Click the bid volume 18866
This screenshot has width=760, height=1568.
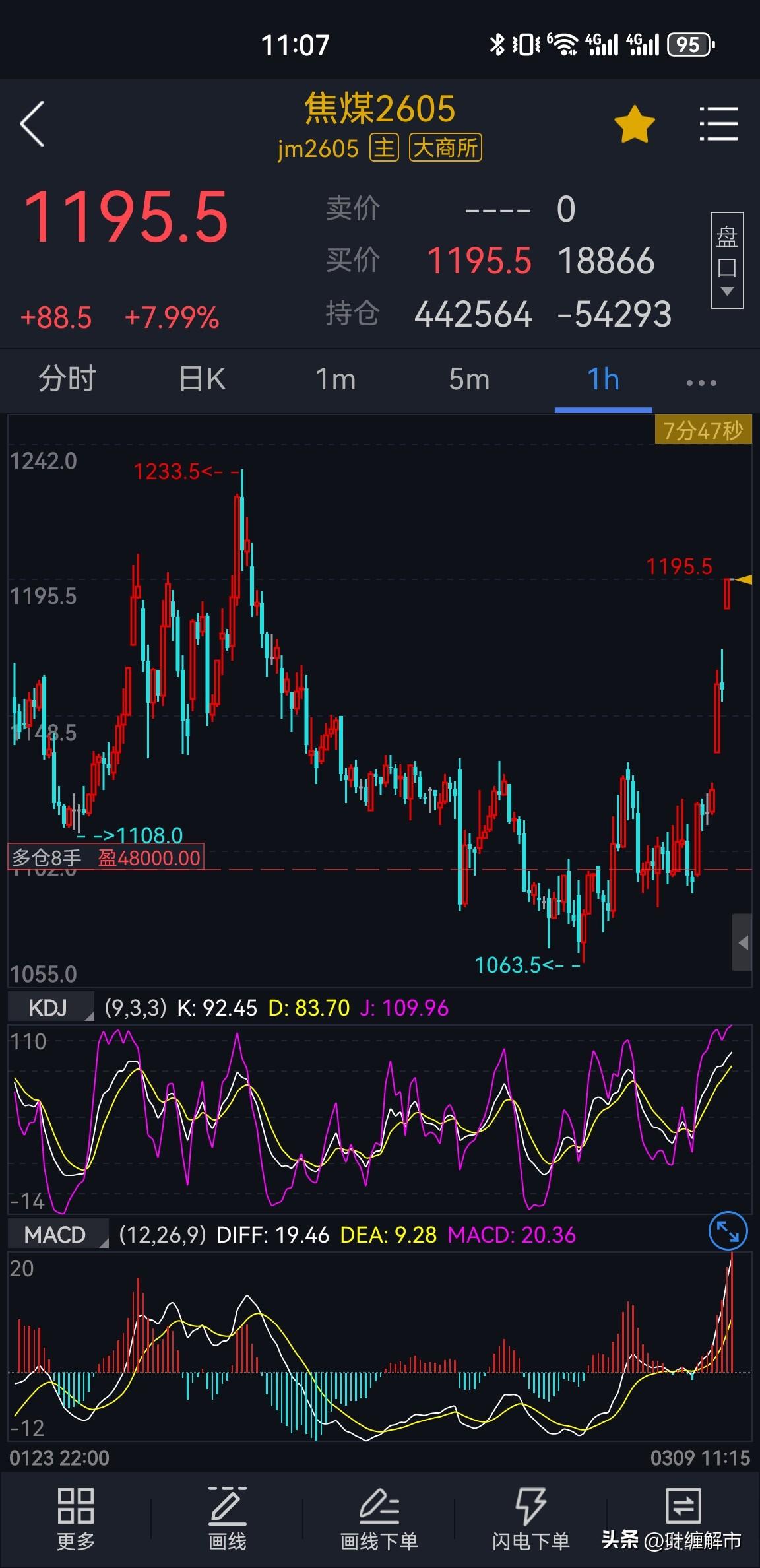tap(606, 261)
